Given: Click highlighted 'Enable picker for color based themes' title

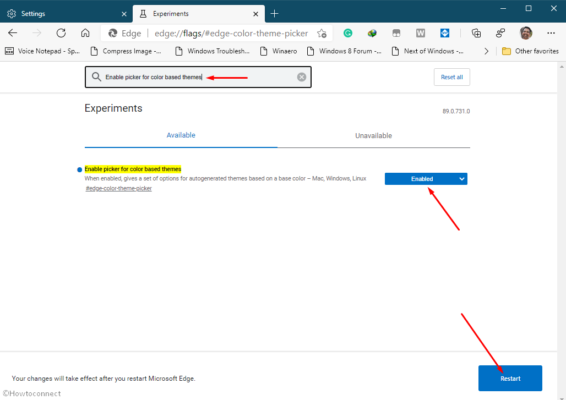Looking at the screenshot, I should [x=133, y=169].
